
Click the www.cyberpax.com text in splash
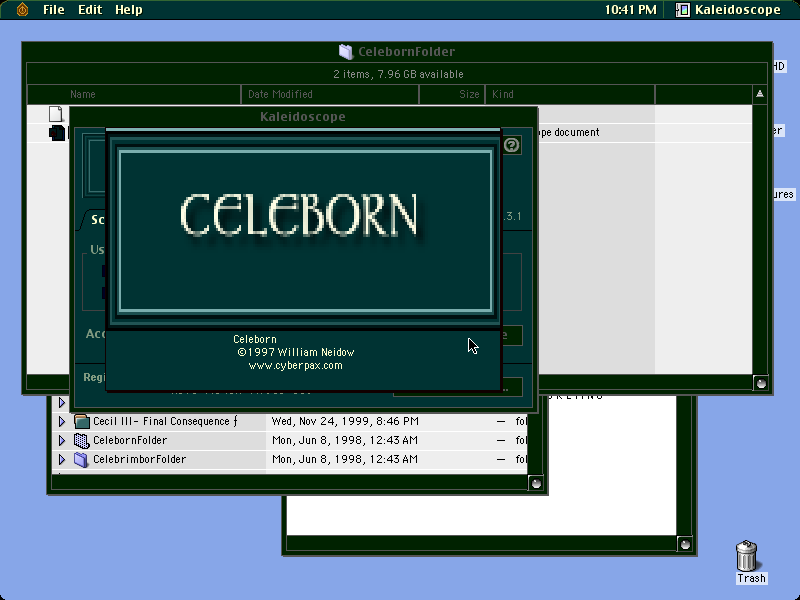295,365
